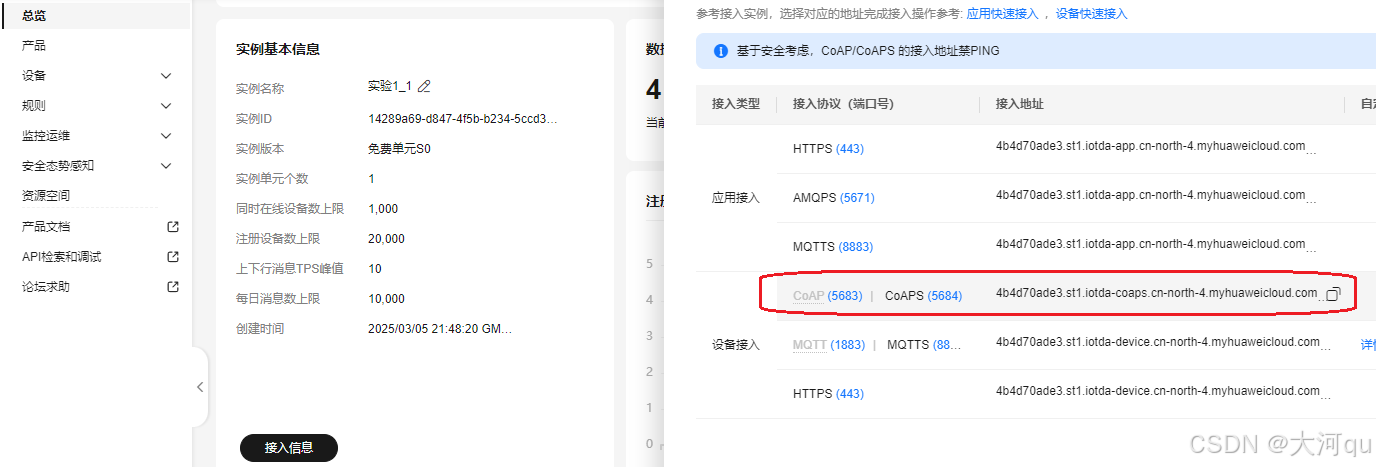Click the blue info icon in the PING notice
The width and height of the screenshot is (1376, 467).
pyautogui.click(x=720, y=51)
